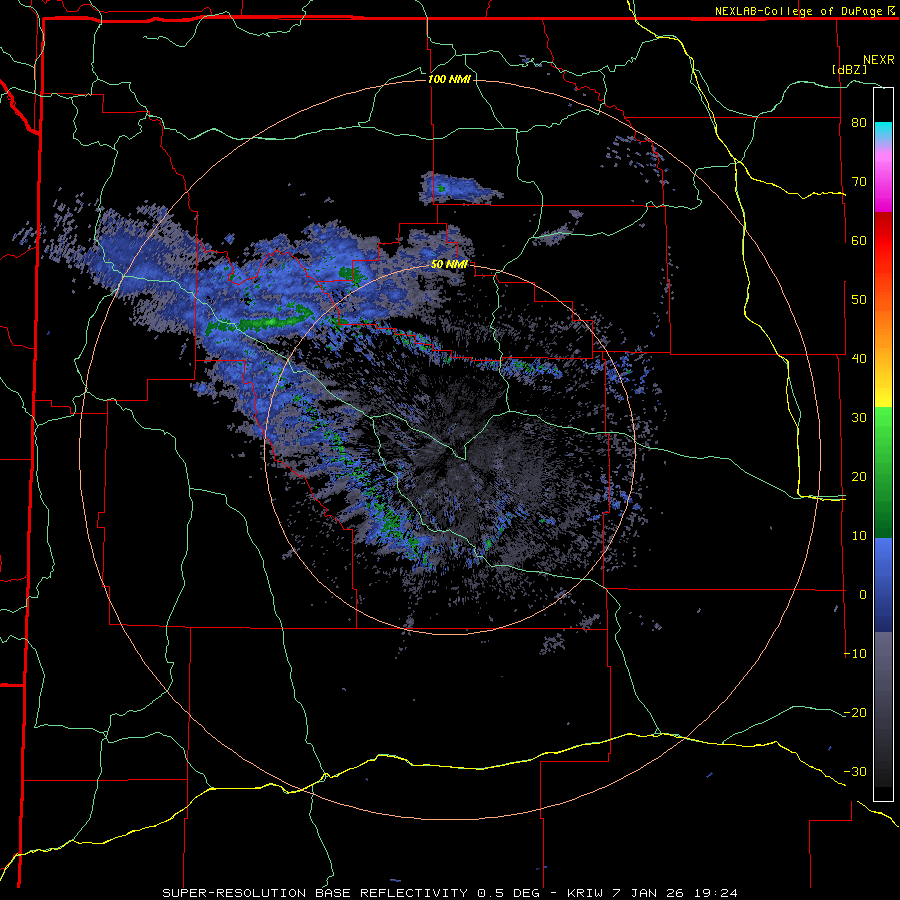Click the 20 value on the dBZ scale
The image size is (900, 900).
click(859, 477)
